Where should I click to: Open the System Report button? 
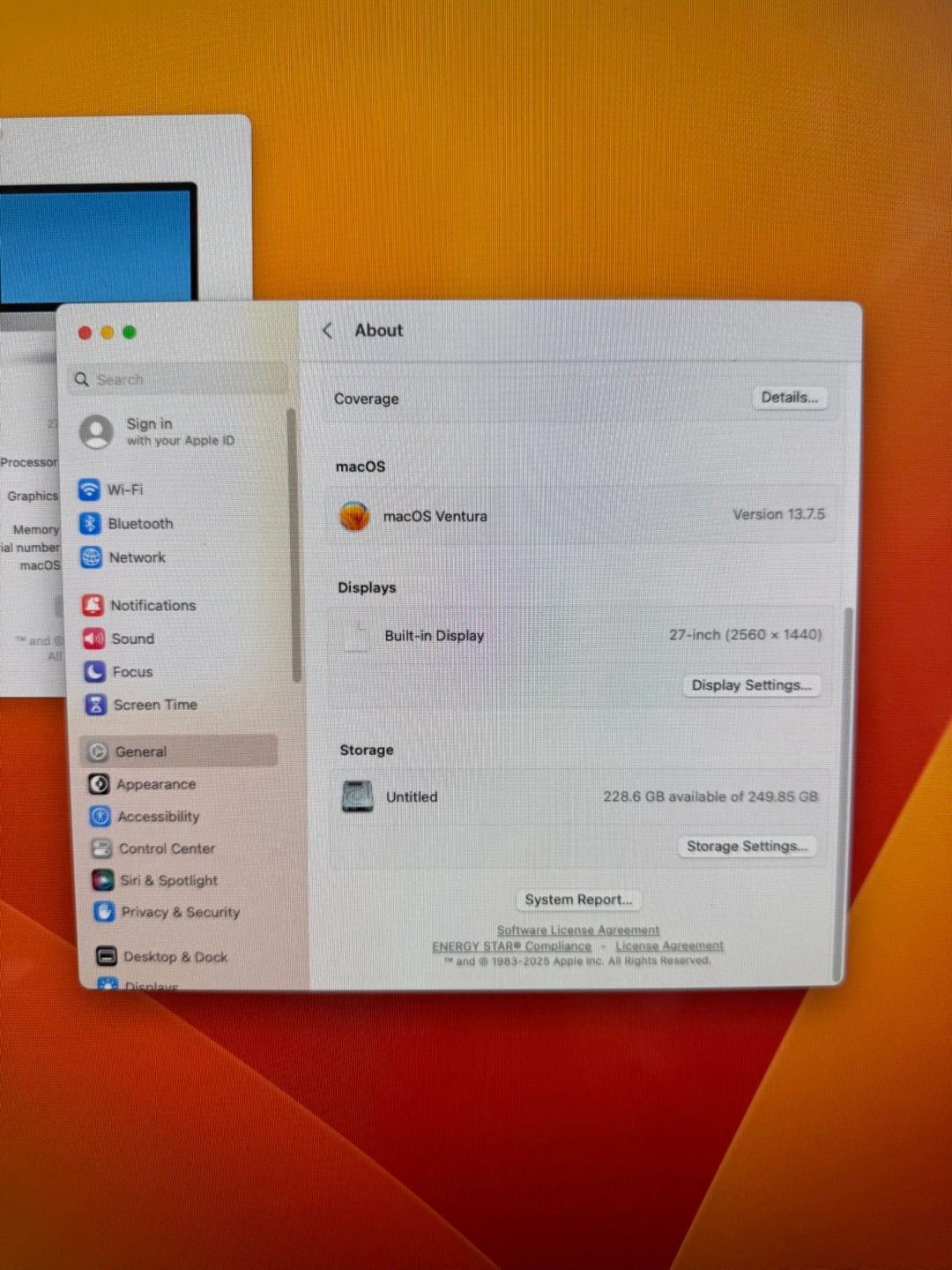pos(579,900)
